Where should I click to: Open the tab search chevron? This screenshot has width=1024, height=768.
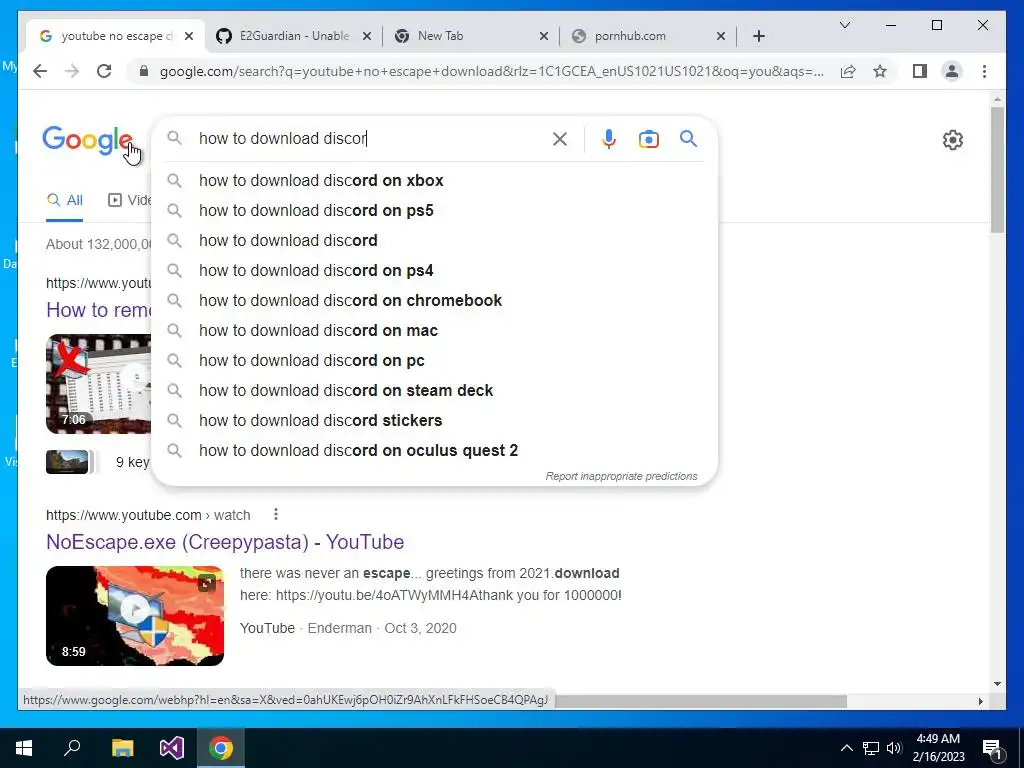point(845,25)
